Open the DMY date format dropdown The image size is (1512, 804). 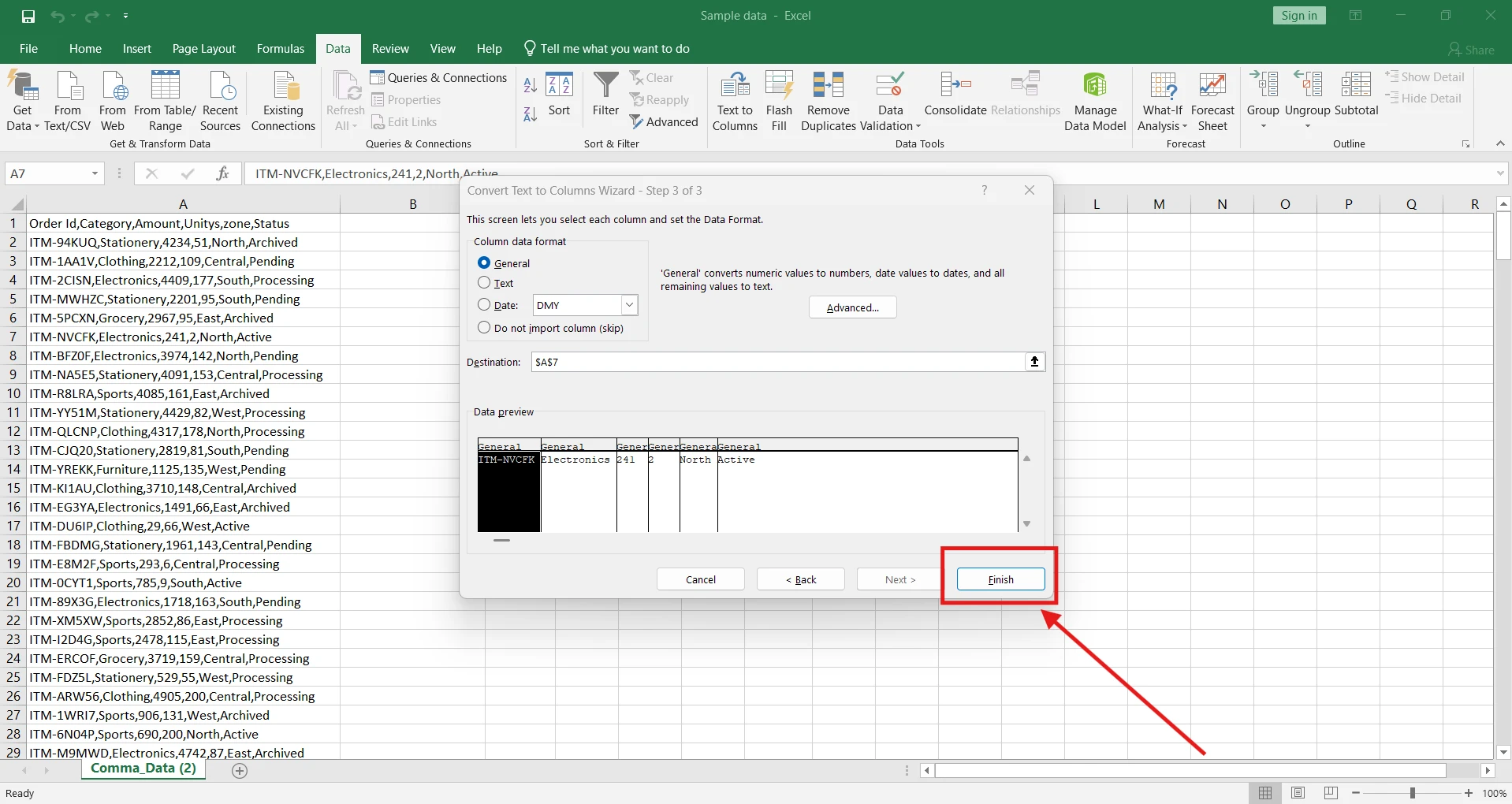click(629, 305)
